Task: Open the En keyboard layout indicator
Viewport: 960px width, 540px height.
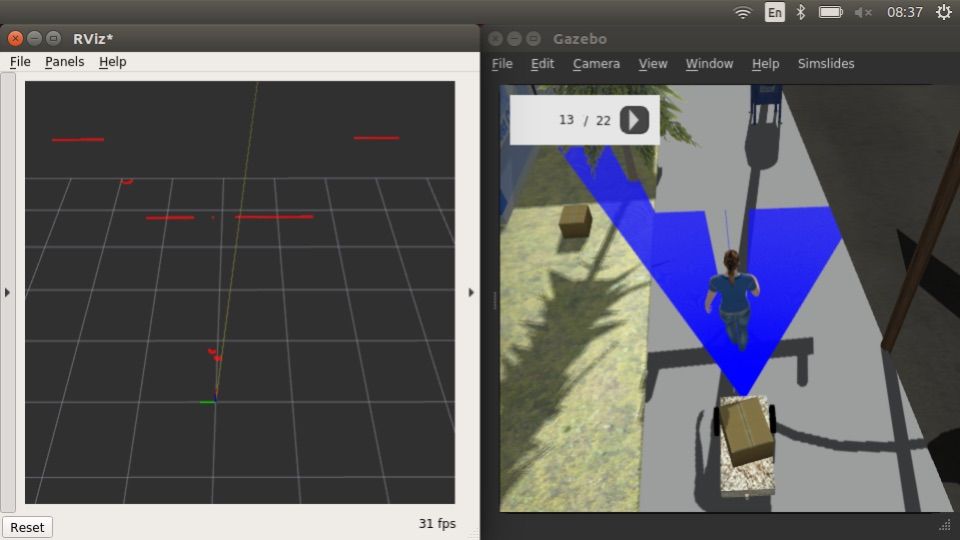Action: 774,12
